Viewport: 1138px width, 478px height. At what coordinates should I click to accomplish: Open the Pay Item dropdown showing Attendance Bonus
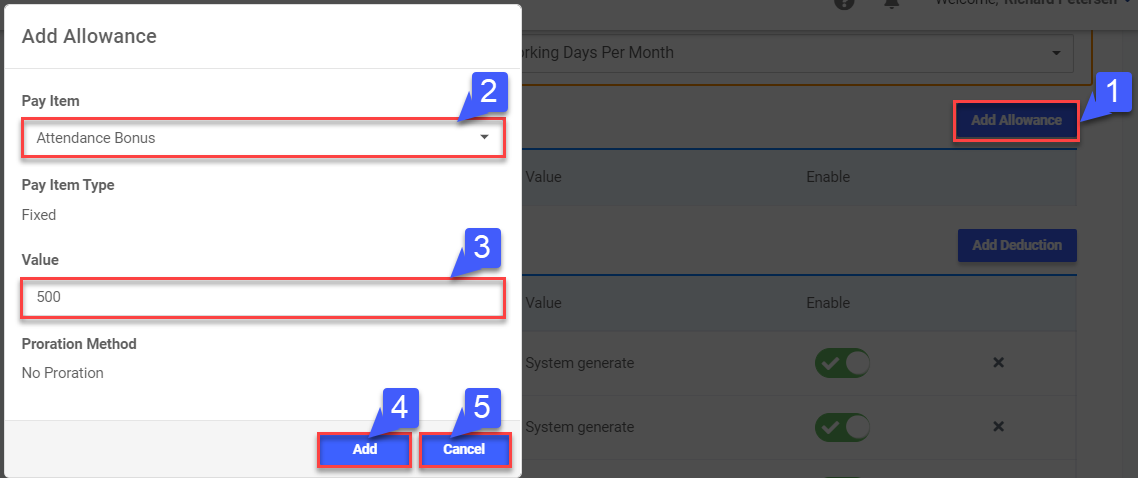[262, 138]
